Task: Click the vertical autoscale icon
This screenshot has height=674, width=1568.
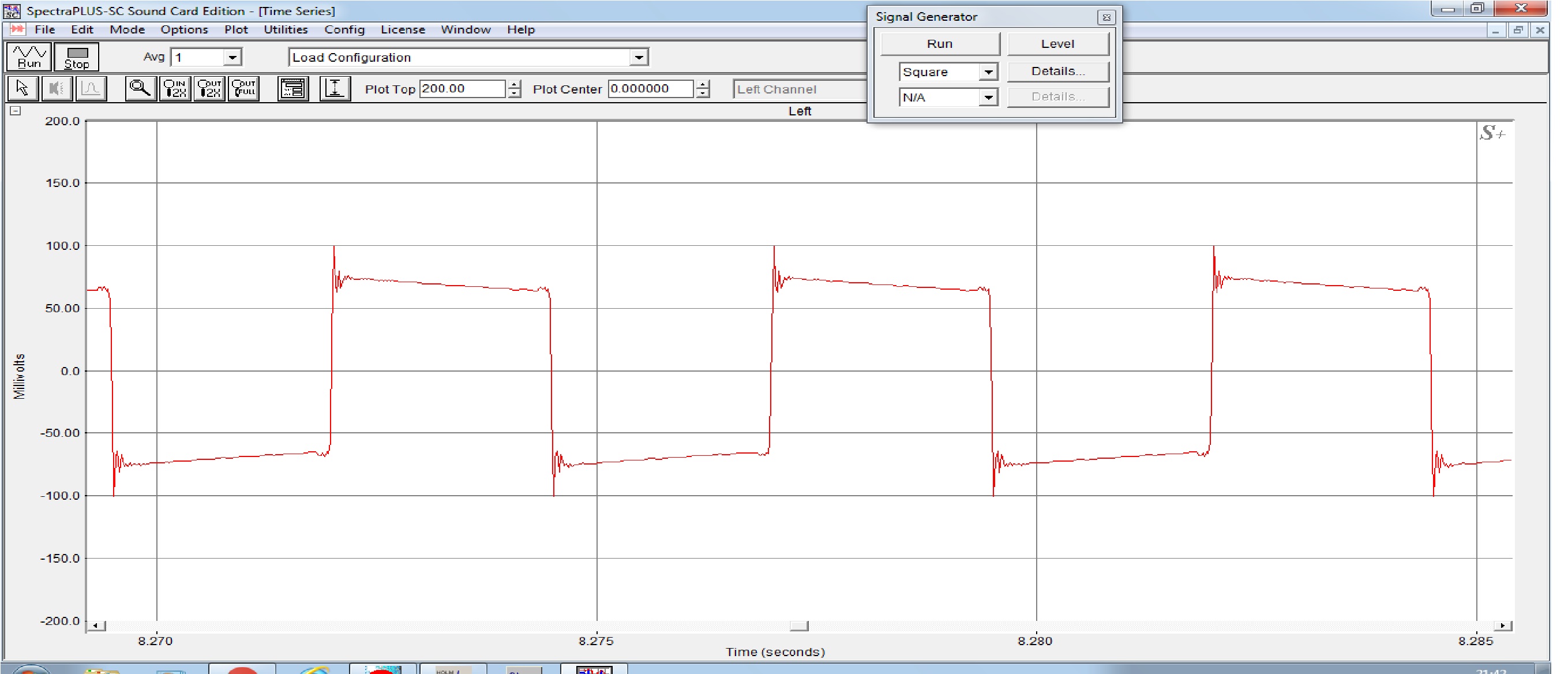Action: (x=335, y=89)
